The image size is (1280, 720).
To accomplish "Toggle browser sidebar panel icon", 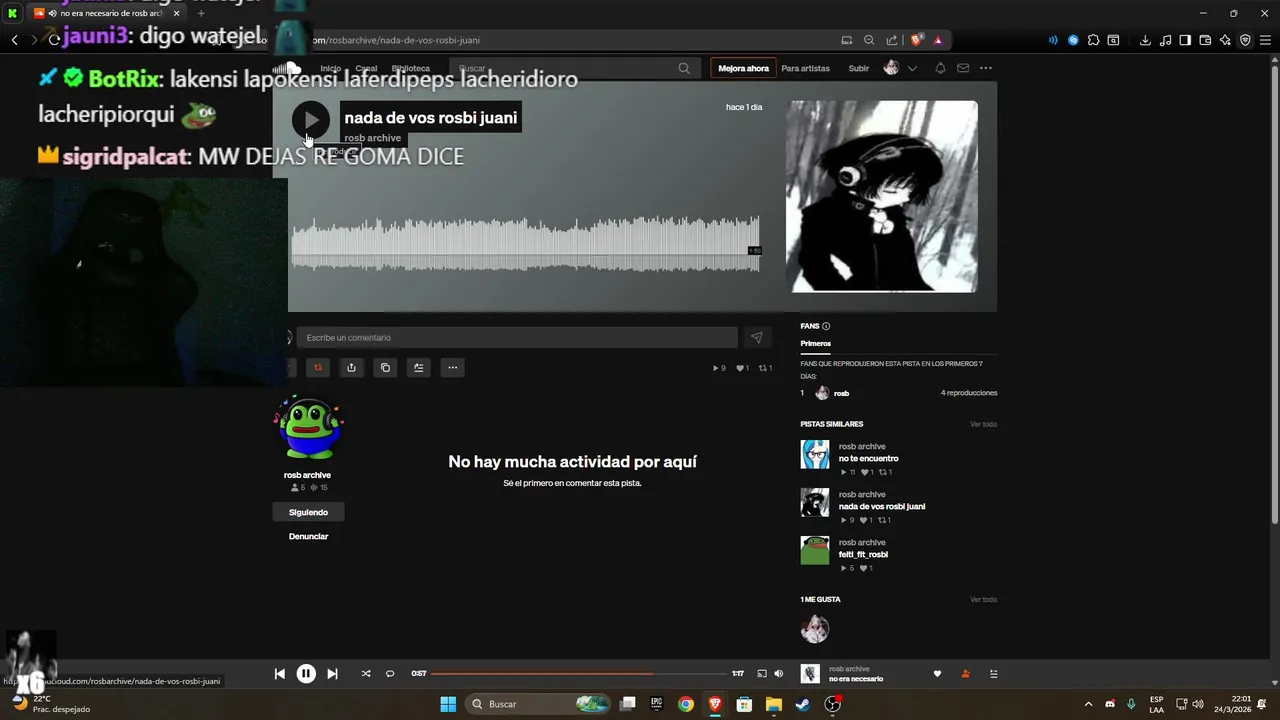I will pos(1185,40).
